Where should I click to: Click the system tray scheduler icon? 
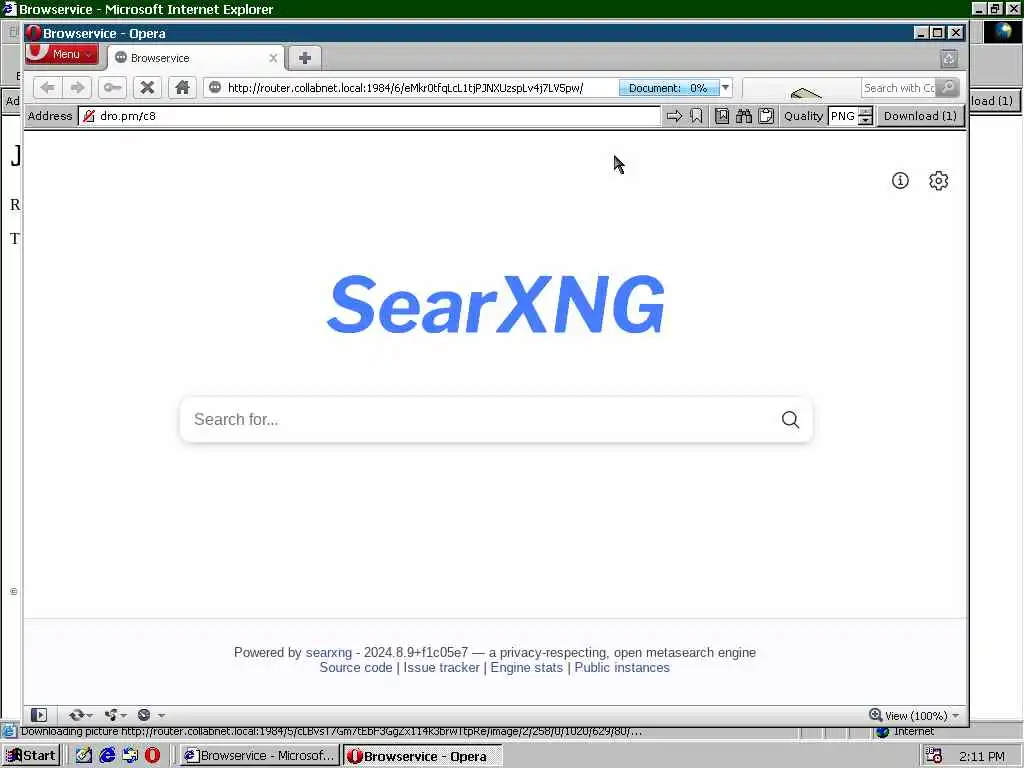click(x=934, y=756)
